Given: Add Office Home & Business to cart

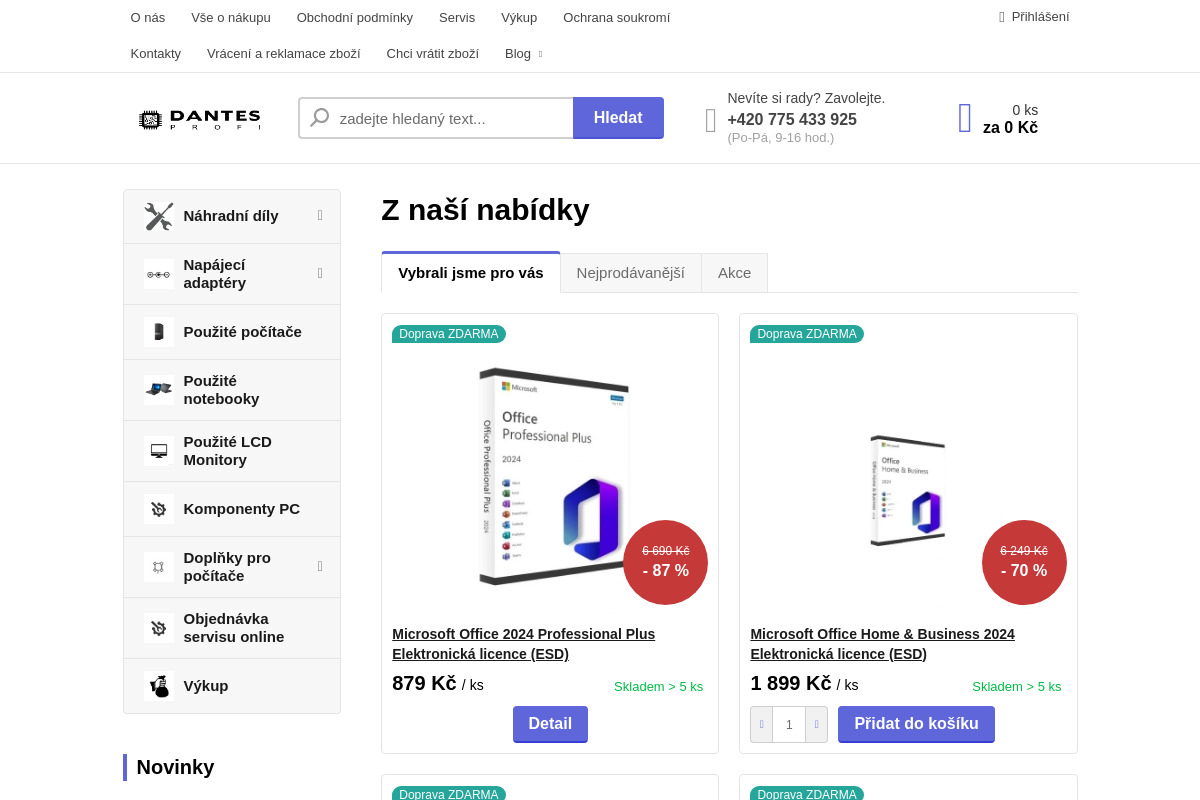Looking at the screenshot, I should tap(916, 724).
